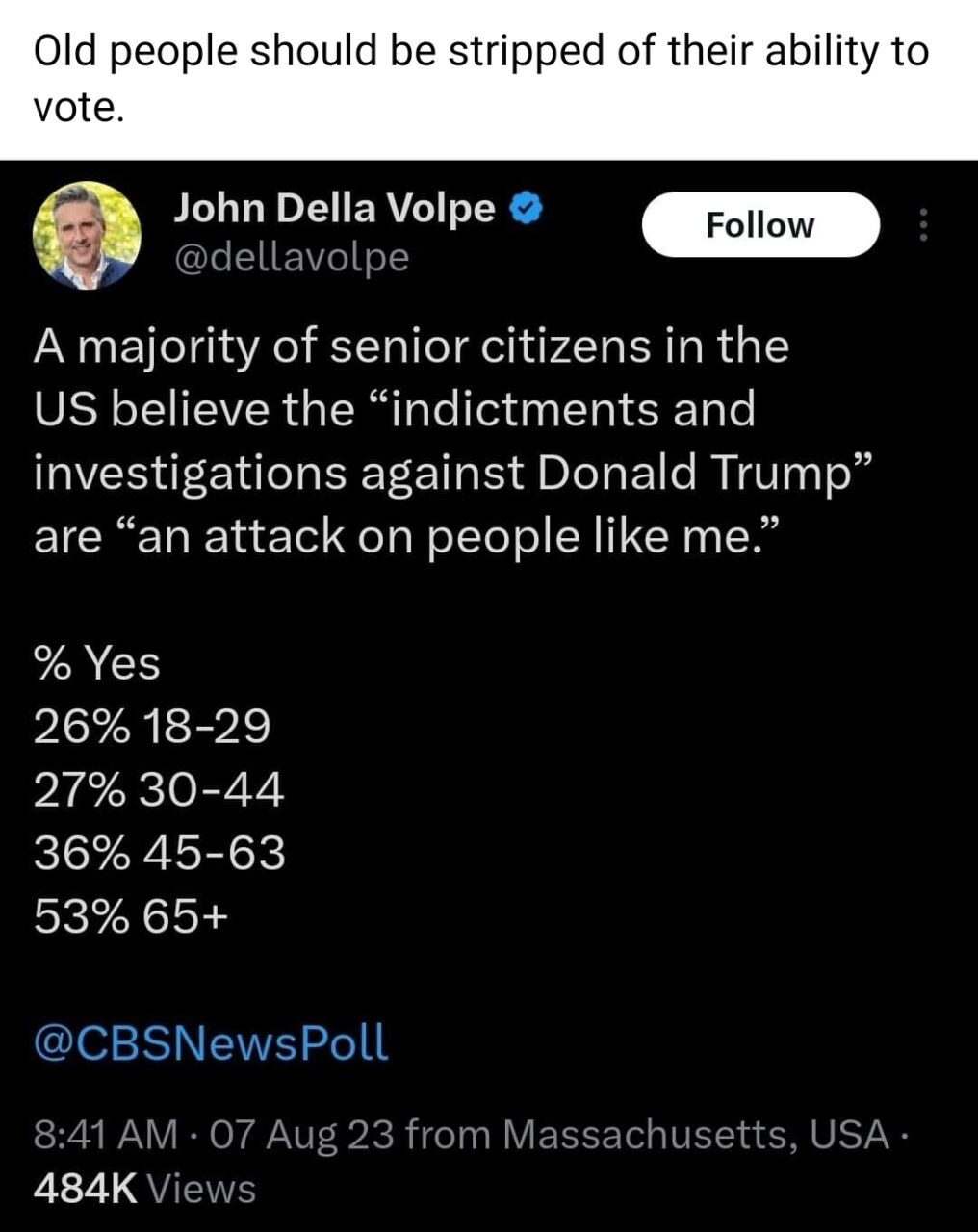The height and width of the screenshot is (1232, 978).
Task: Click the words 'Donald Trump' in the tweet
Action: point(693,473)
